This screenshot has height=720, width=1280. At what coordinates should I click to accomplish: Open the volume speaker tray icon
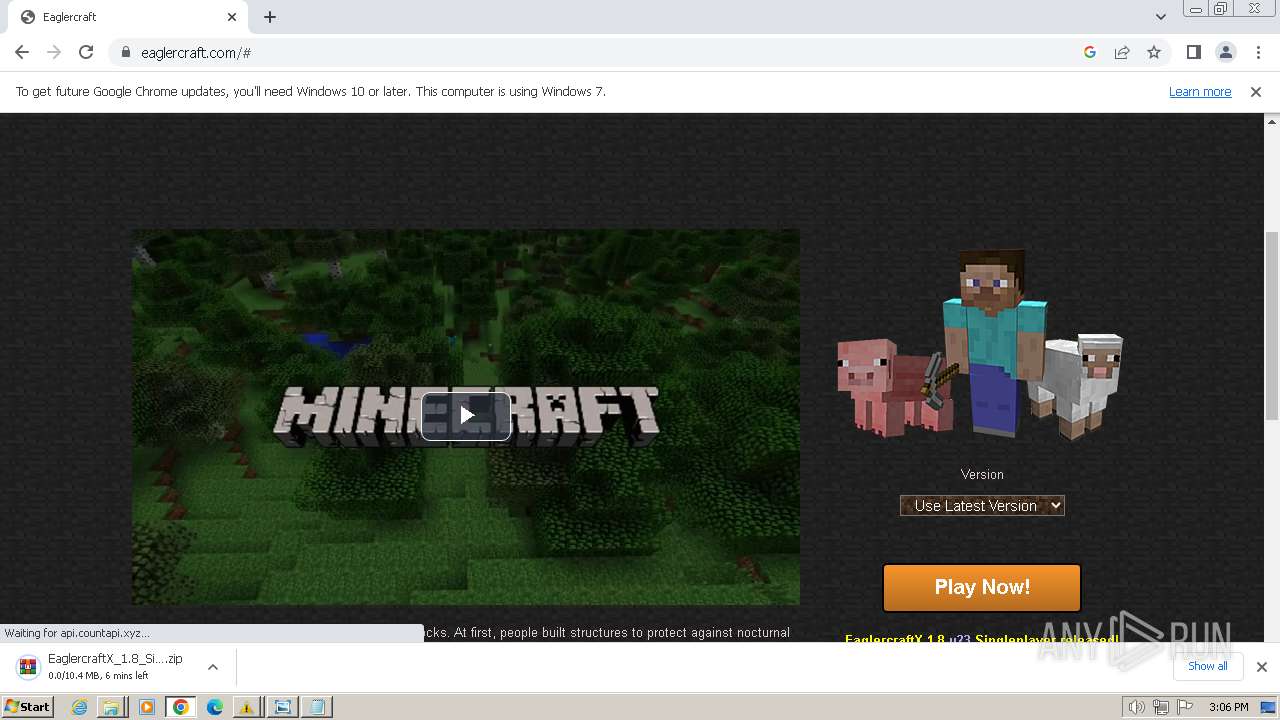pos(1137,707)
